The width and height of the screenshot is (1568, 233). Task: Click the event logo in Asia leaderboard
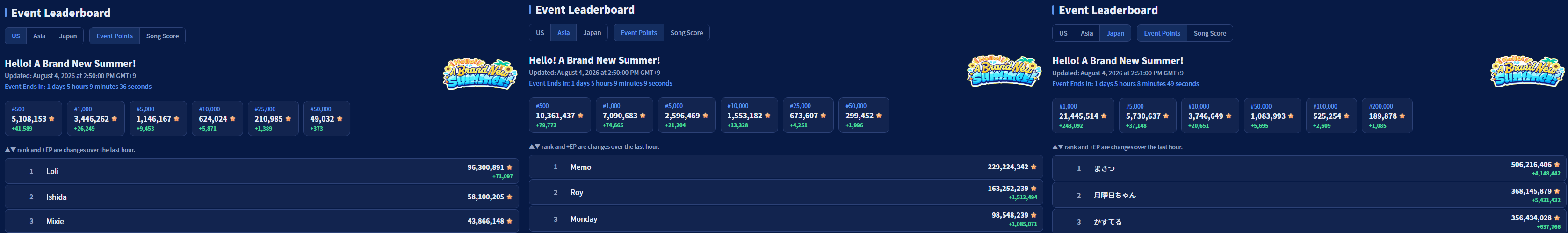(1004, 71)
